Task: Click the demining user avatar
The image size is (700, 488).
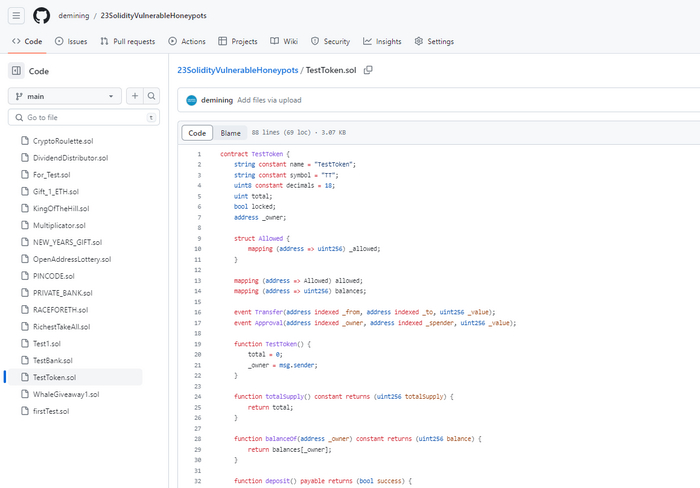Action: [191, 100]
